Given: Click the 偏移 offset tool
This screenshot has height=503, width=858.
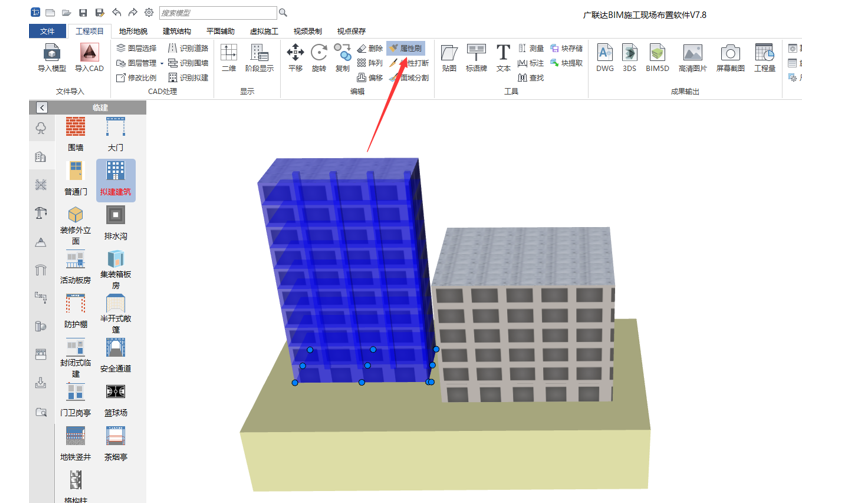Looking at the screenshot, I should point(370,78).
